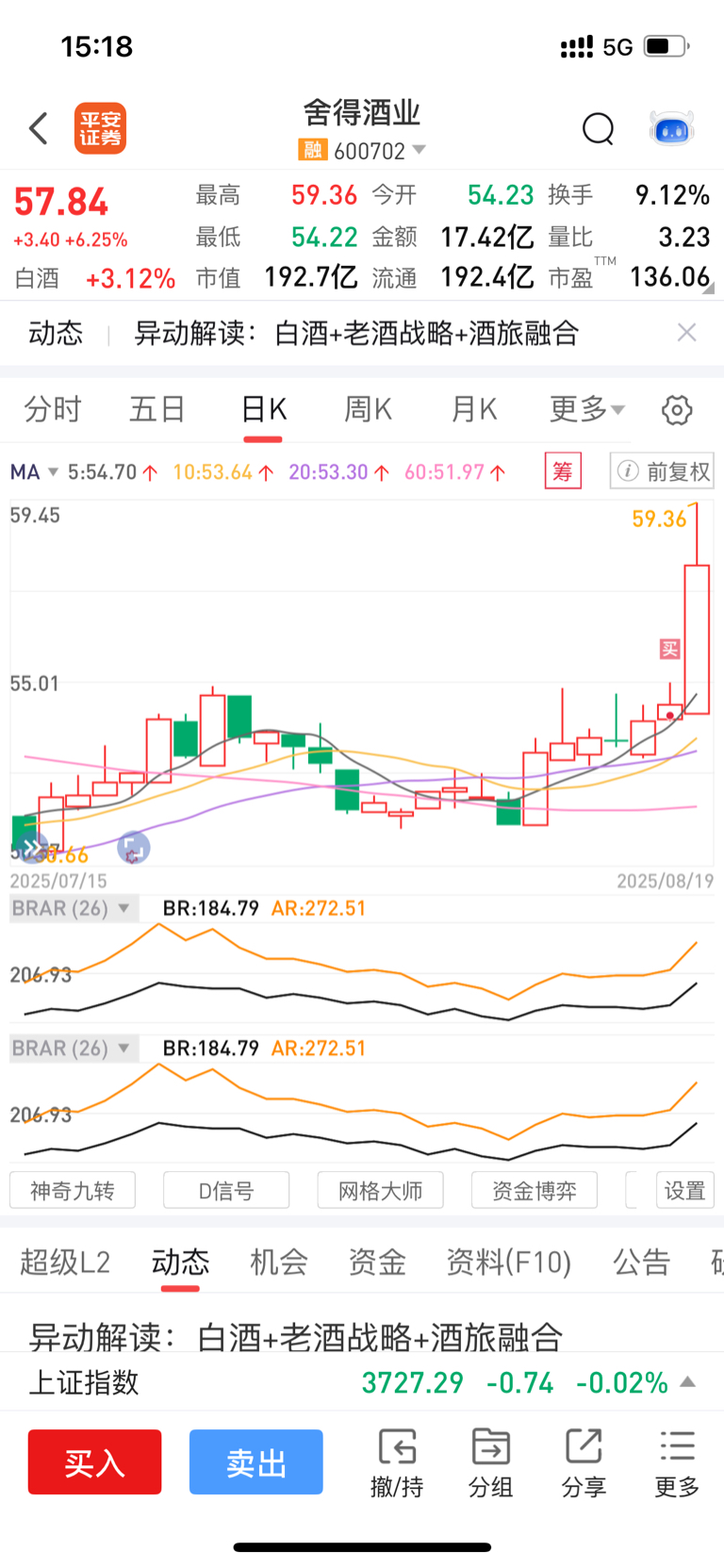Select D信号 indicator
The height and width of the screenshot is (1568, 724).
pyautogui.click(x=226, y=1191)
